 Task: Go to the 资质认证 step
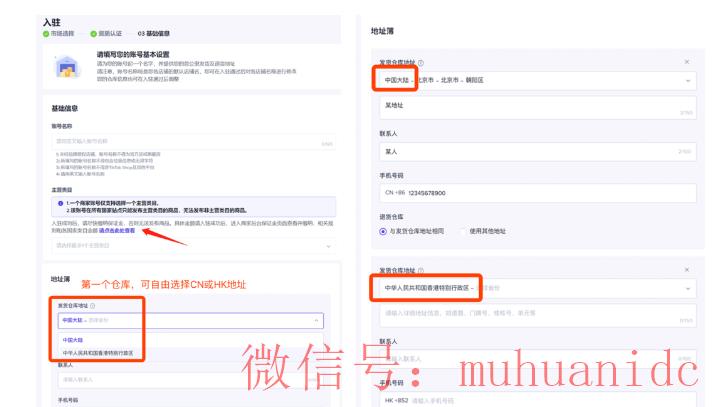[110, 34]
